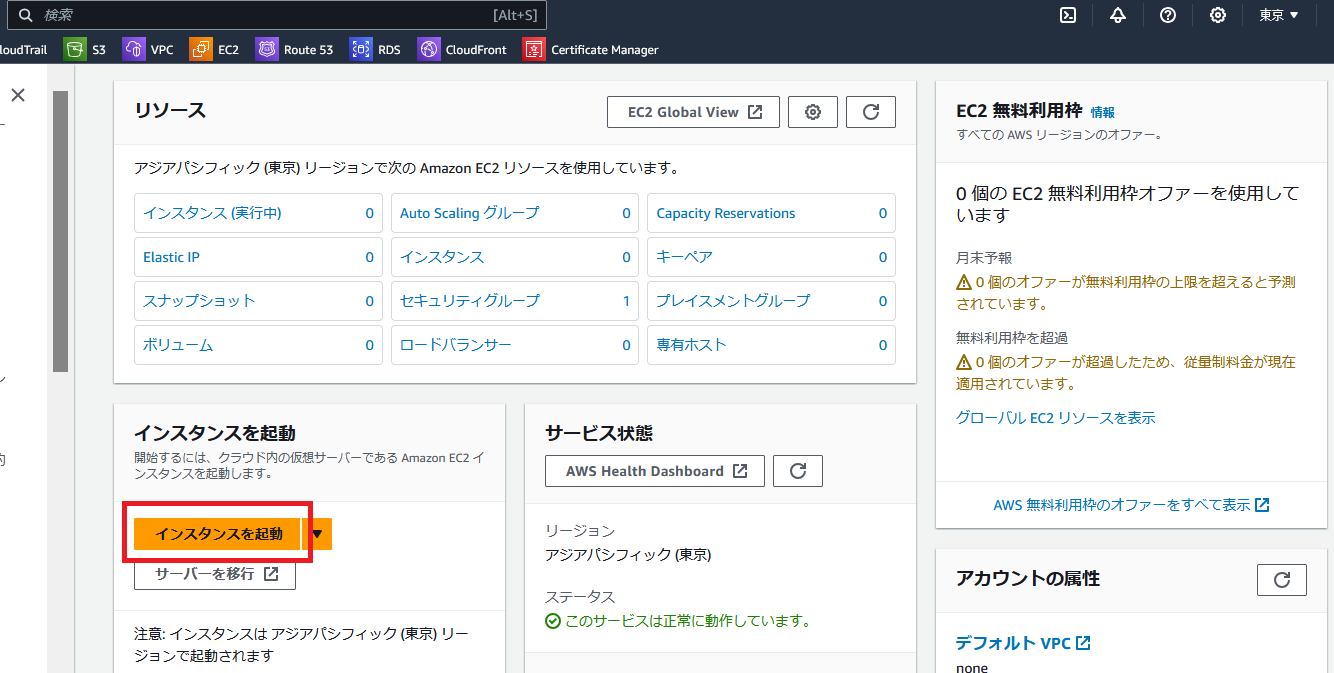Open Elastic IP resource link
Image resolution: width=1334 pixels, height=673 pixels.
tap(171, 257)
